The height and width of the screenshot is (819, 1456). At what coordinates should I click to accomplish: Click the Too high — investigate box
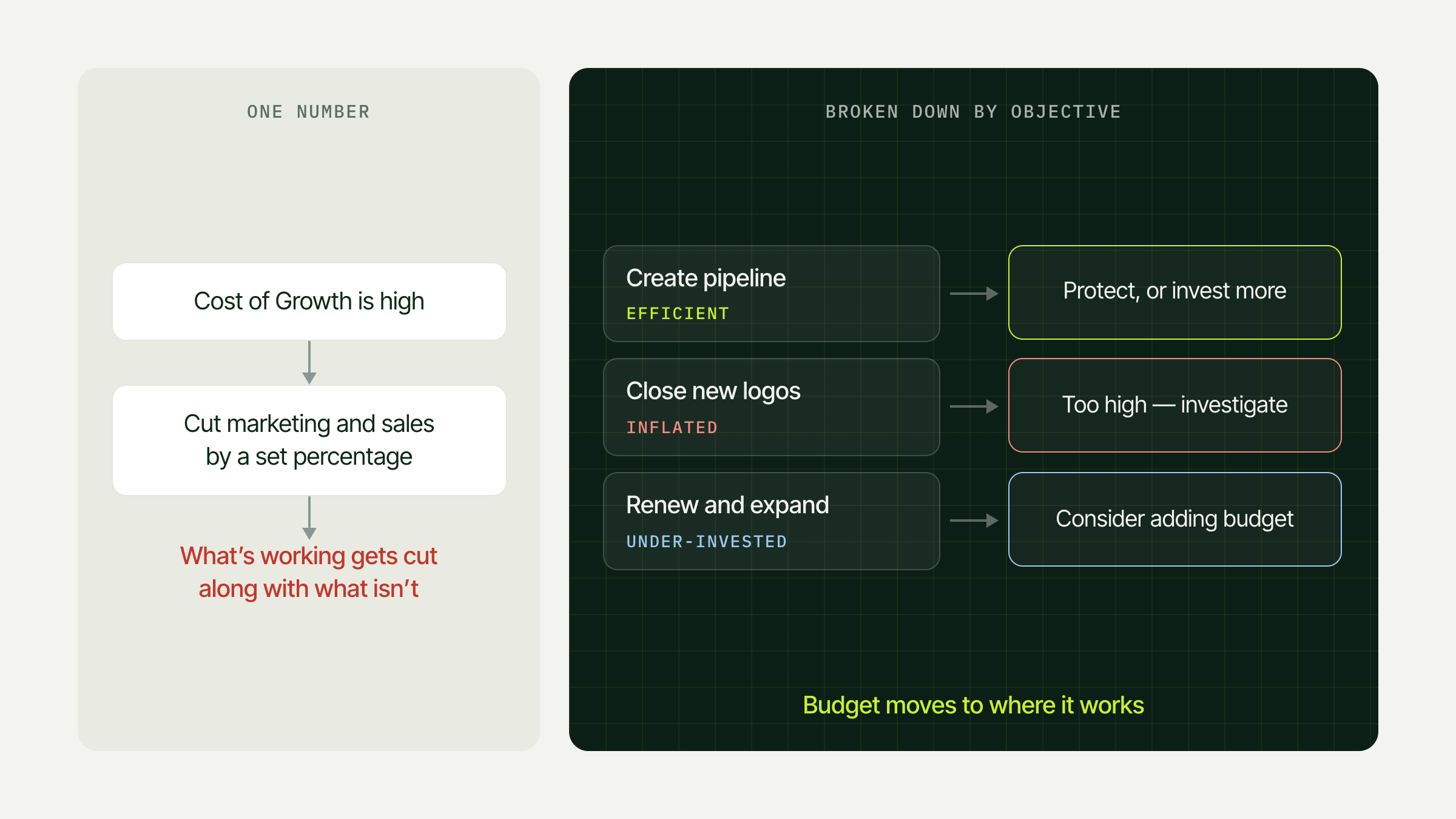pos(1175,405)
